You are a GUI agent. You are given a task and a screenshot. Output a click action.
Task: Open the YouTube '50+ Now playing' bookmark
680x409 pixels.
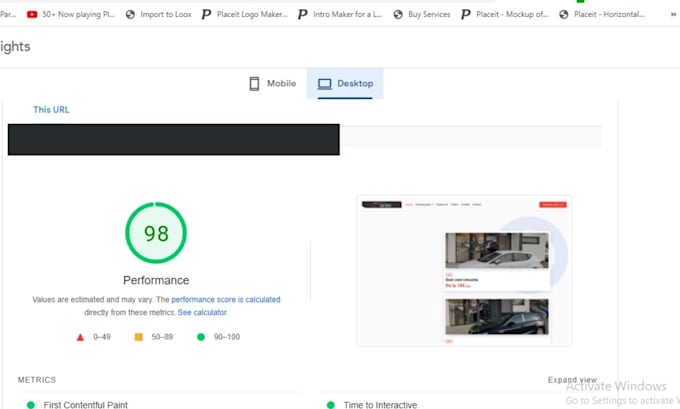tap(71, 14)
